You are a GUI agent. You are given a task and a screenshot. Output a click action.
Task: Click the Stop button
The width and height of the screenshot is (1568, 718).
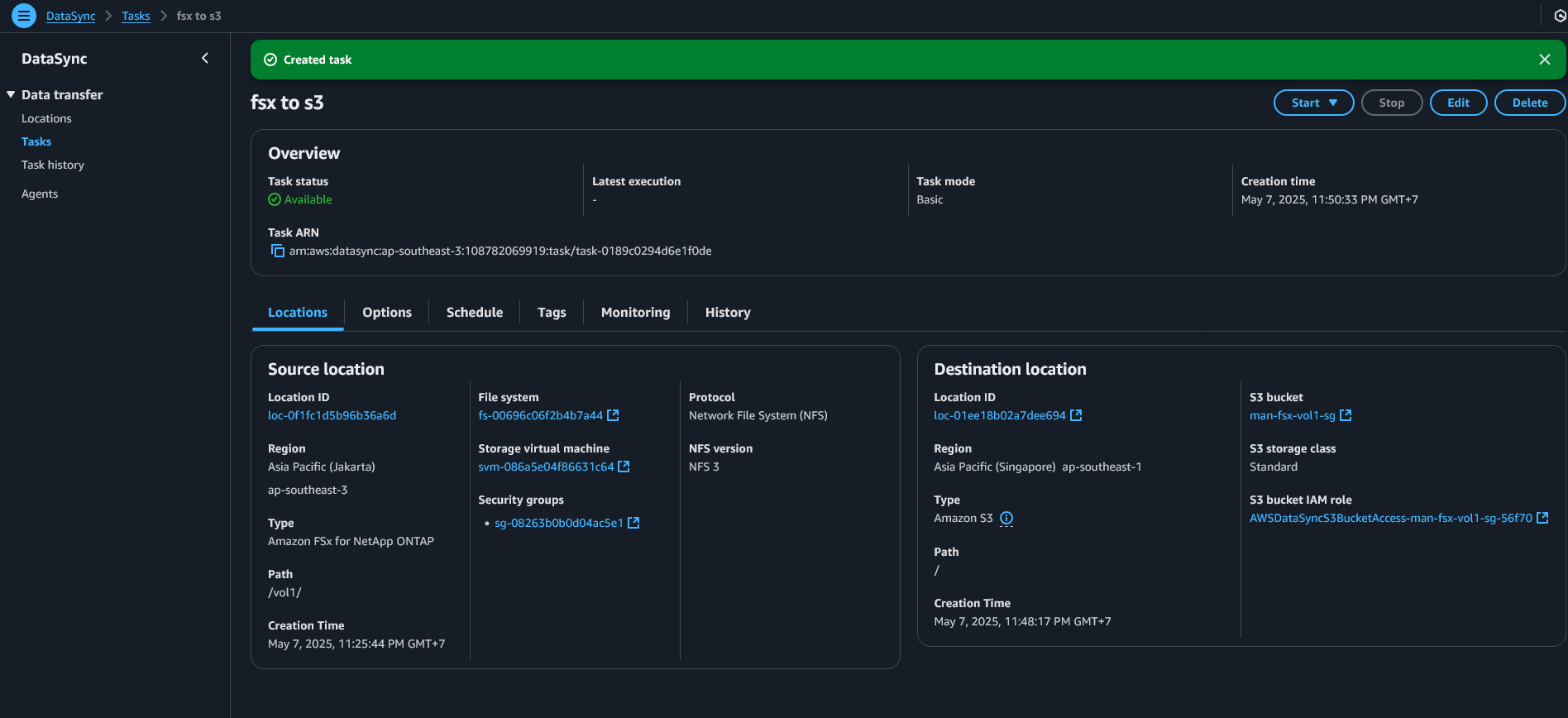pos(1392,103)
